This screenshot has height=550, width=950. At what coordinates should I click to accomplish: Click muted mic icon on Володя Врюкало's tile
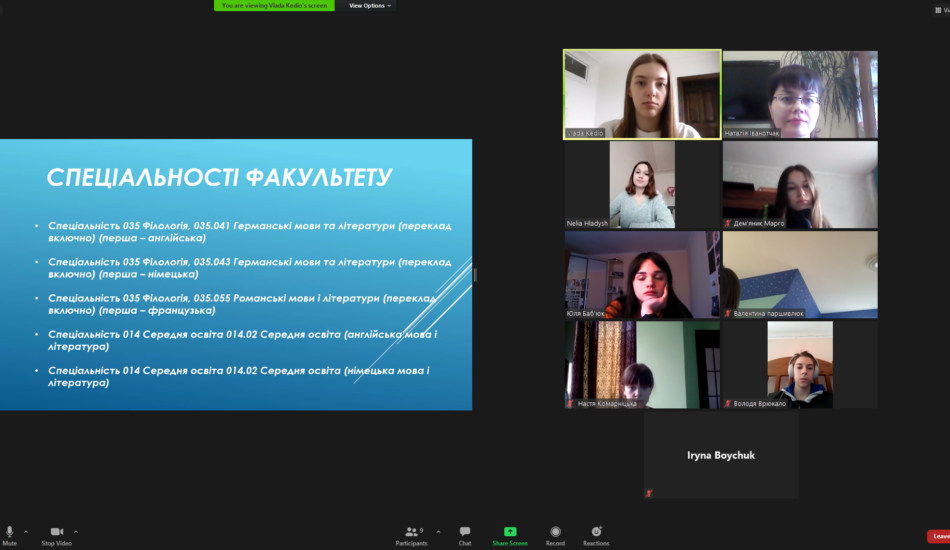728,404
